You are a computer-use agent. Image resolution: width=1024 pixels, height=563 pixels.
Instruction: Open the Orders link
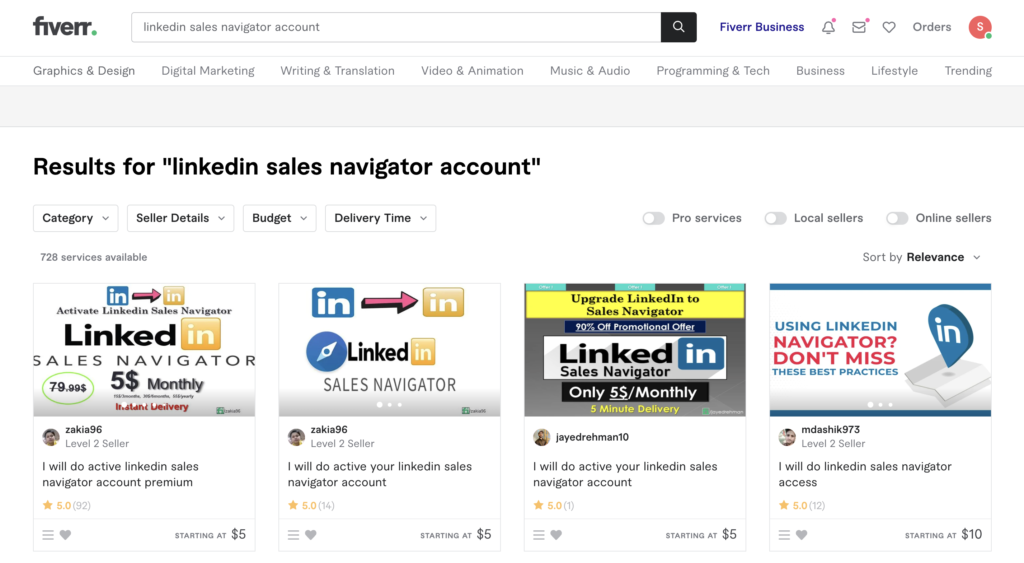coord(932,27)
